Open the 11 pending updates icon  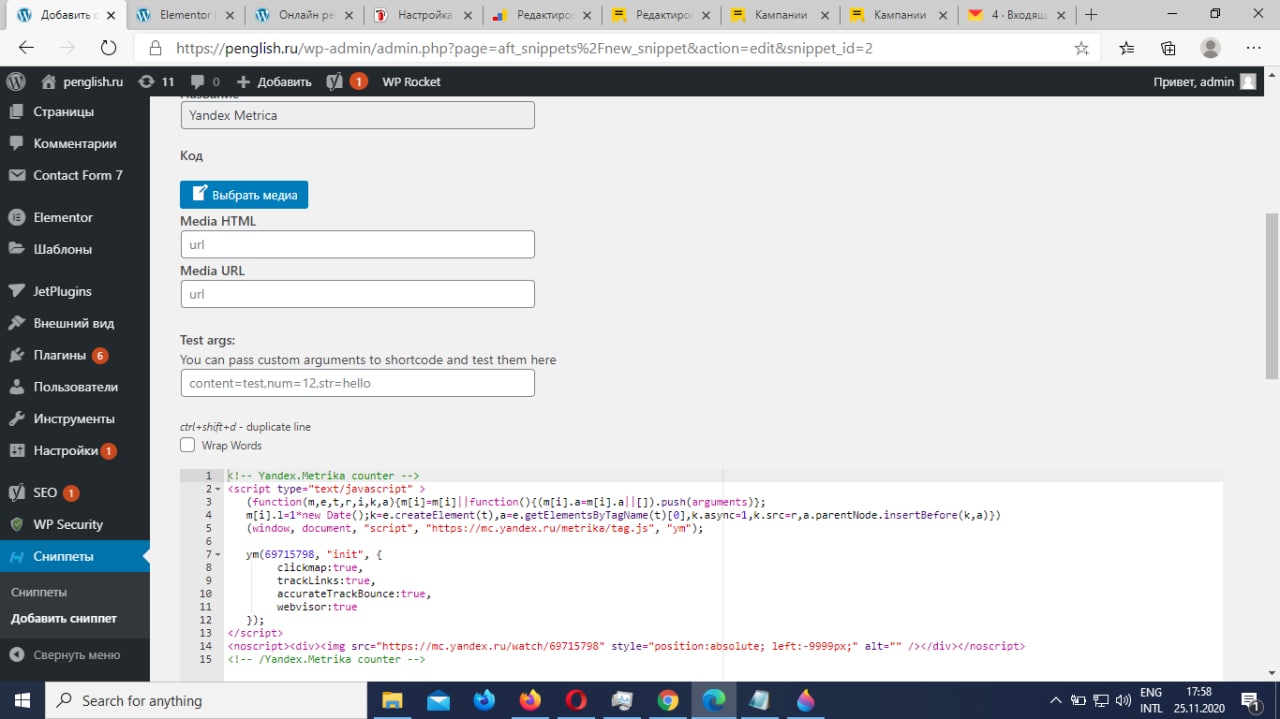(x=157, y=82)
